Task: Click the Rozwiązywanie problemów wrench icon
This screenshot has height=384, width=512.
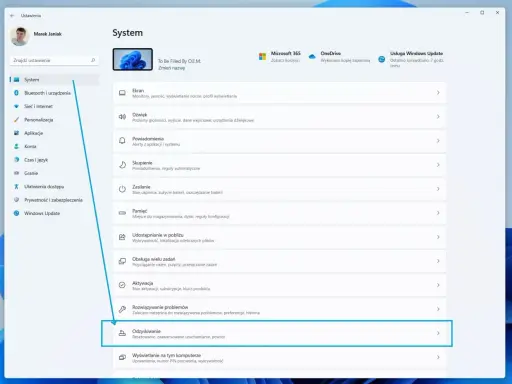Action: 122,309
